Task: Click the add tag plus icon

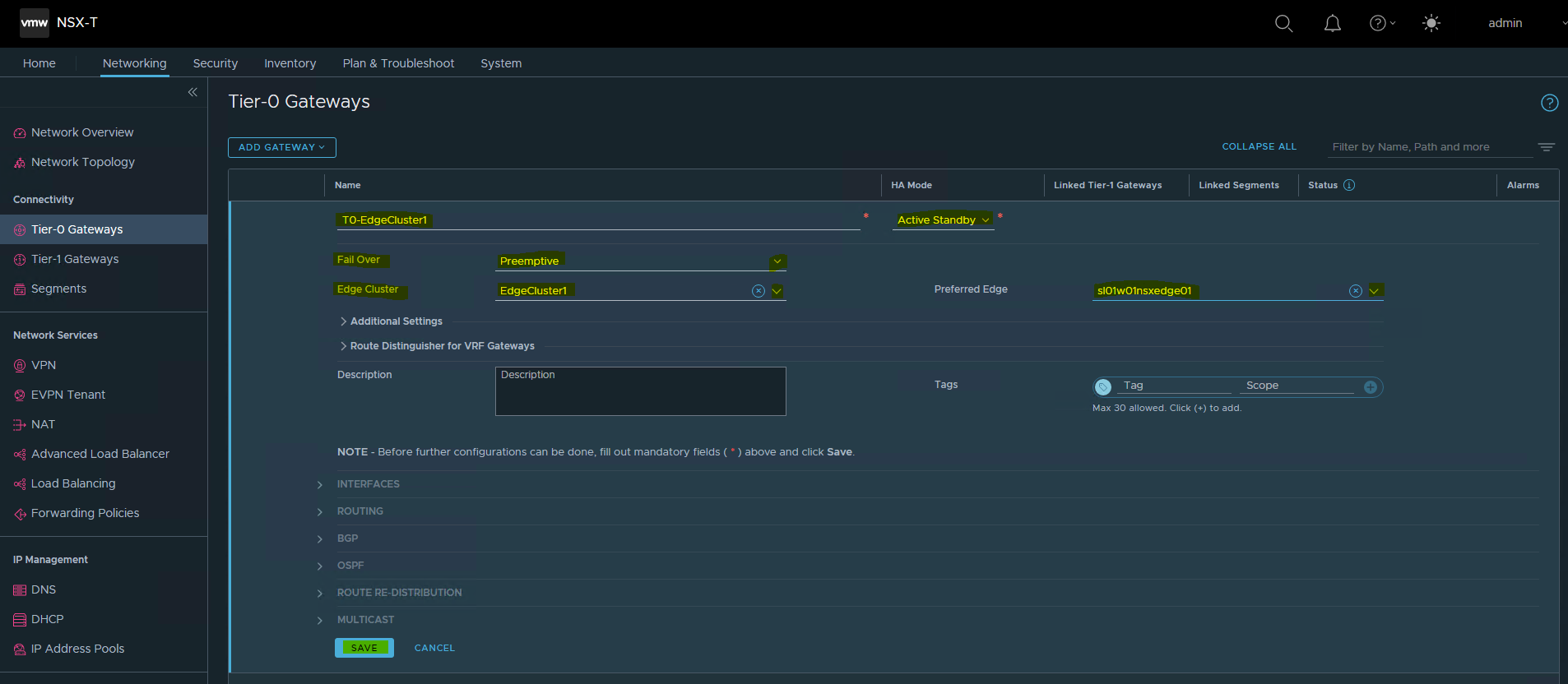Action: 1371,387
